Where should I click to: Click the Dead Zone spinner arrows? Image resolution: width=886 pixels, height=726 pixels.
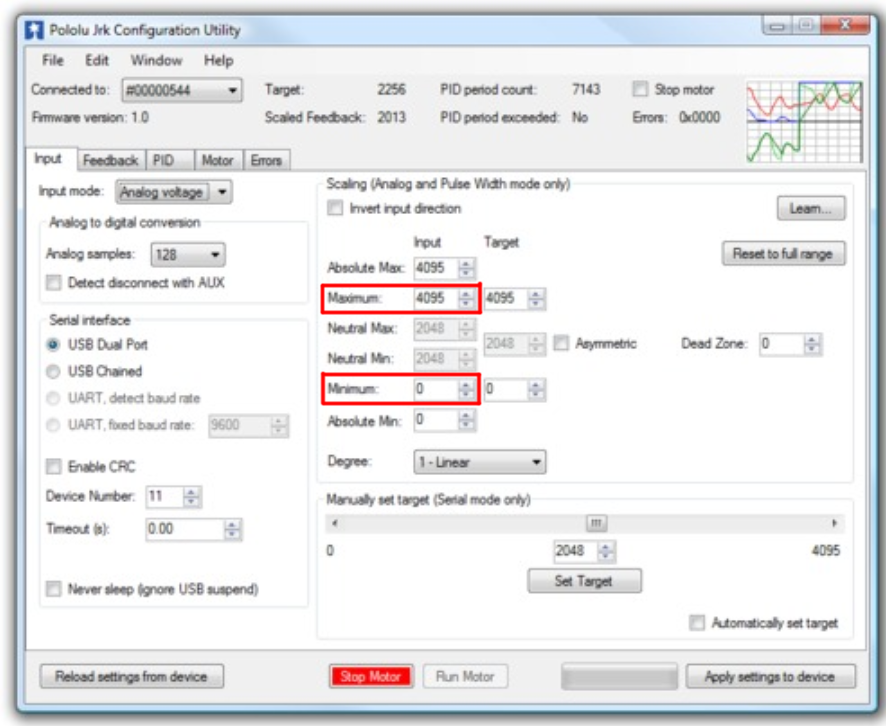(813, 344)
